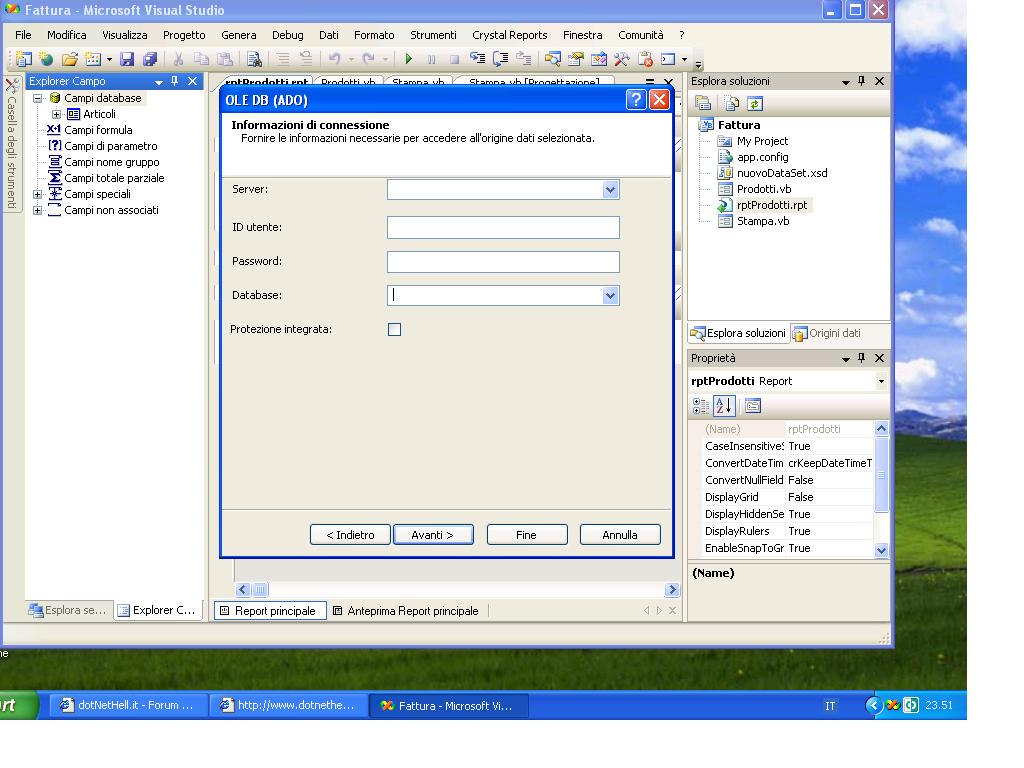Screen dimensions: 1024x768
Task: Open the Toolbox toolbar icon
Action: [x=622, y=59]
